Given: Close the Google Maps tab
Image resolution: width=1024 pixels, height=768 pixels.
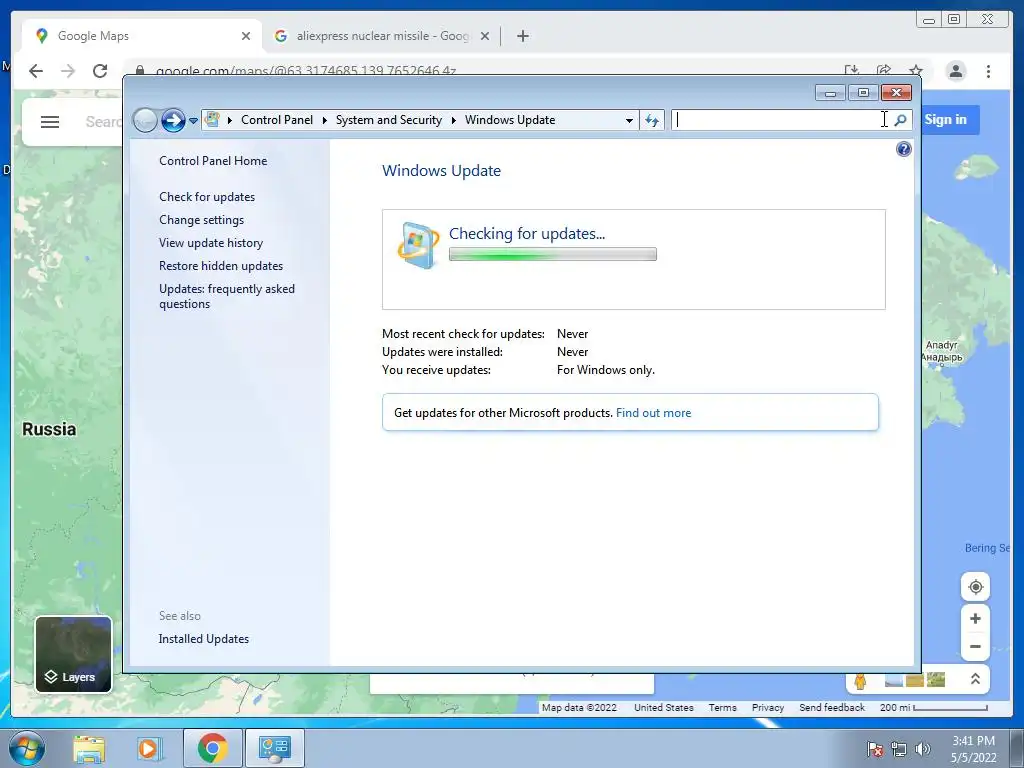Looking at the screenshot, I should [x=246, y=36].
